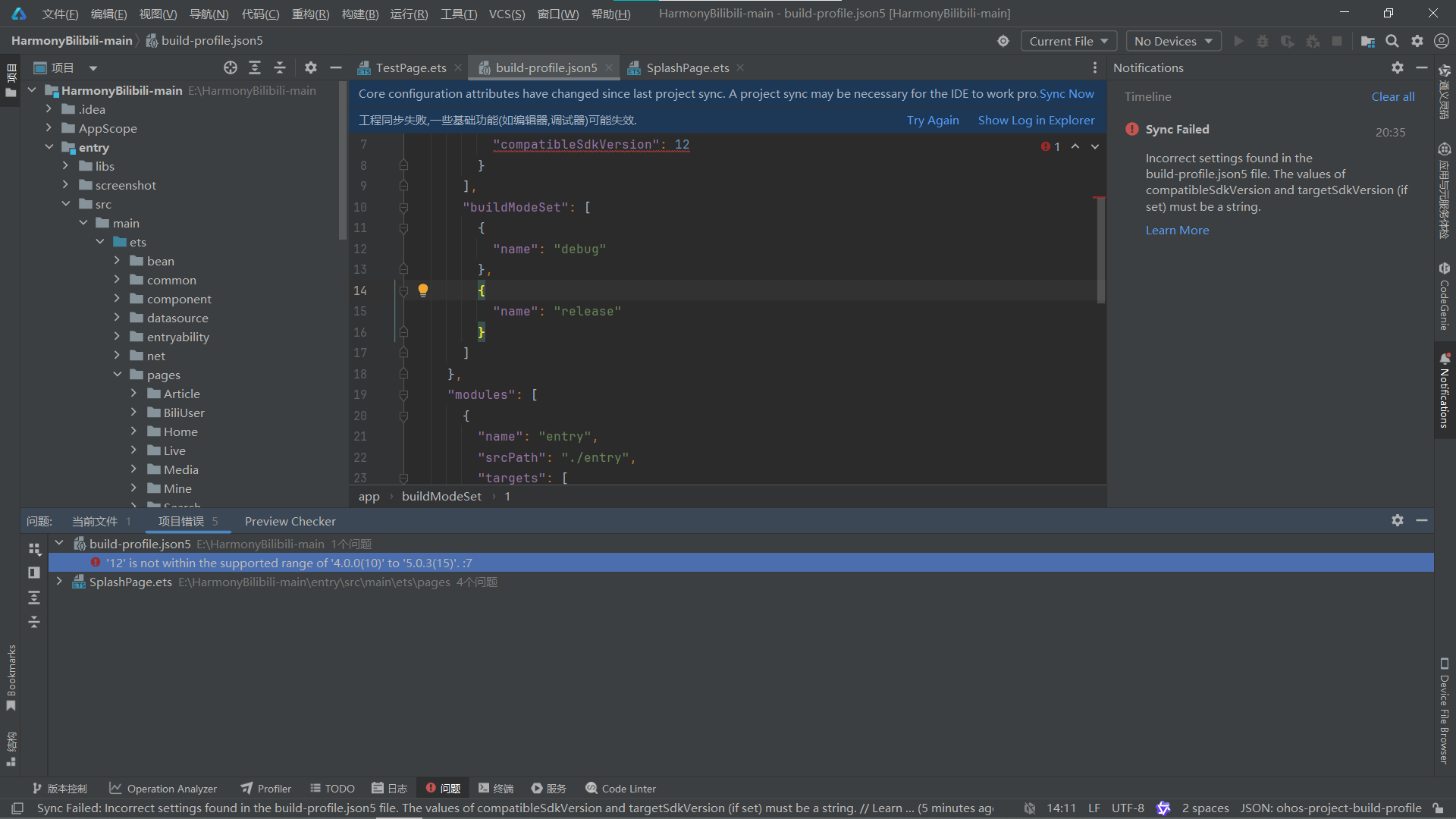The width and height of the screenshot is (1456, 819).
Task: Expand the .idea folder
Action: (x=49, y=109)
